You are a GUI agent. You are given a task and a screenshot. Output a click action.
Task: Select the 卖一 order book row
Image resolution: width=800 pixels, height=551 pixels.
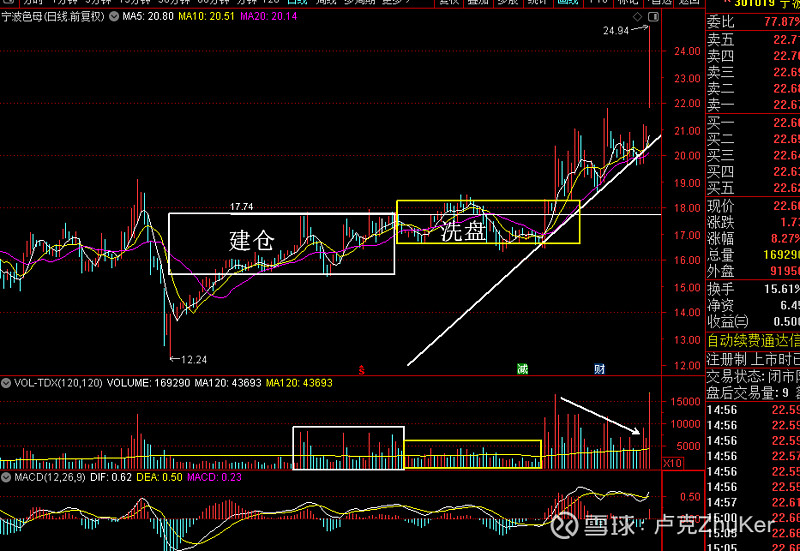753,105
